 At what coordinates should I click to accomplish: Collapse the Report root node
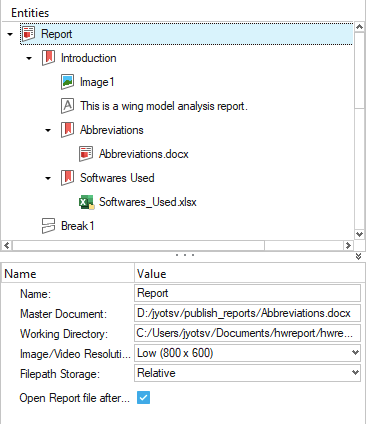click(x=10, y=34)
